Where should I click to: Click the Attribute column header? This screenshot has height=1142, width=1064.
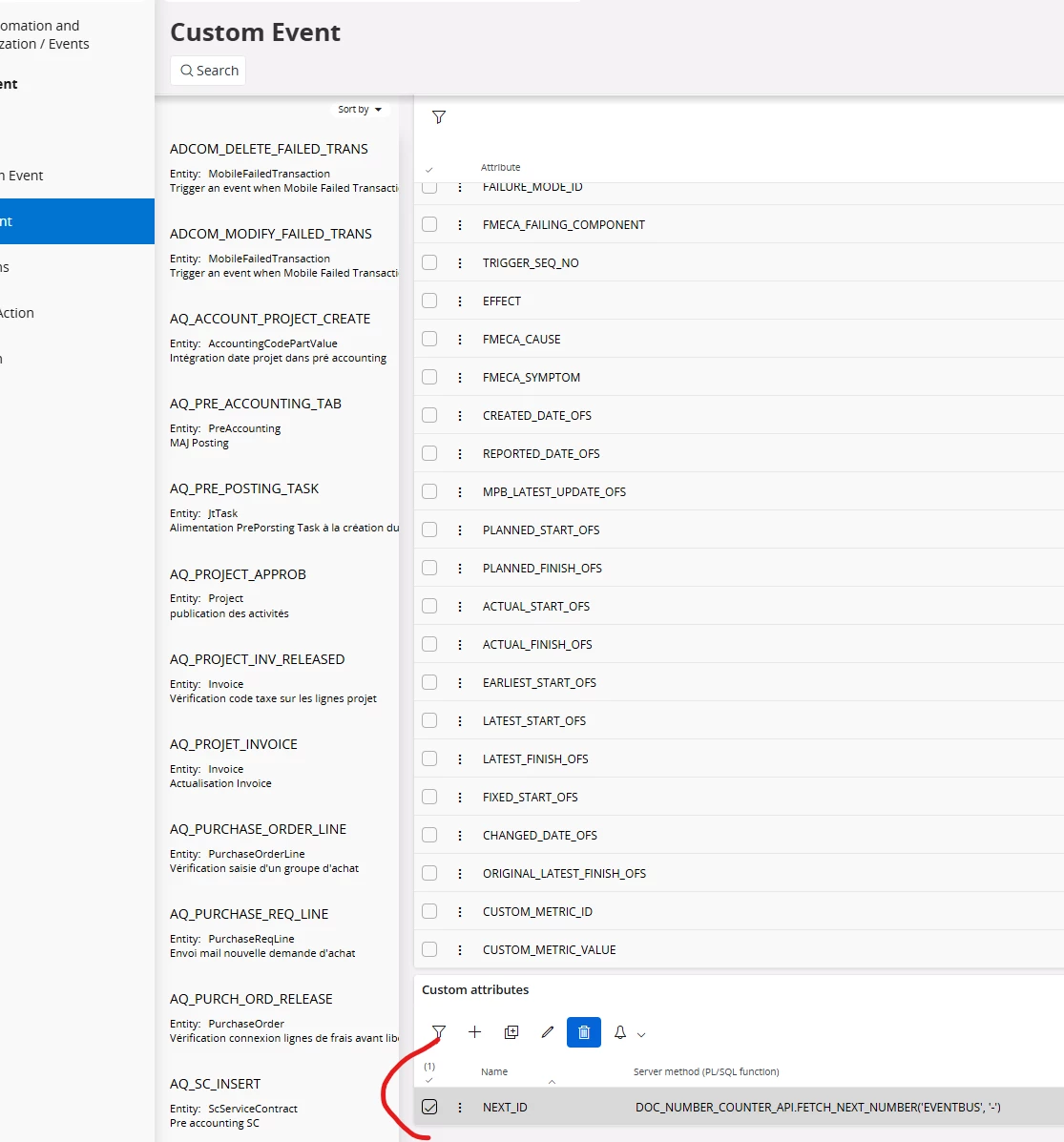tap(500, 168)
